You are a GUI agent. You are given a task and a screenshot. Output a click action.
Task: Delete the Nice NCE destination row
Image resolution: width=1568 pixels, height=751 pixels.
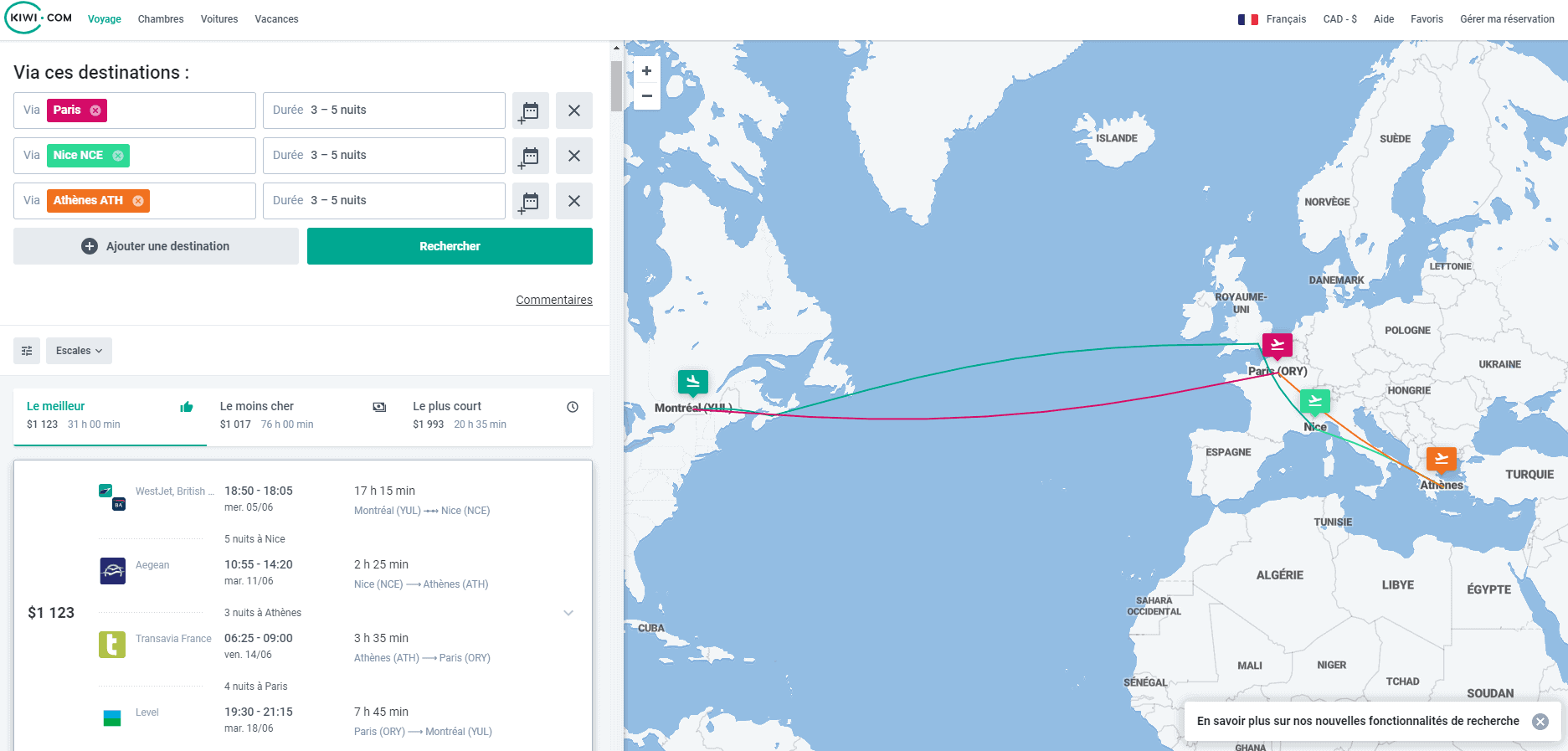pos(573,156)
